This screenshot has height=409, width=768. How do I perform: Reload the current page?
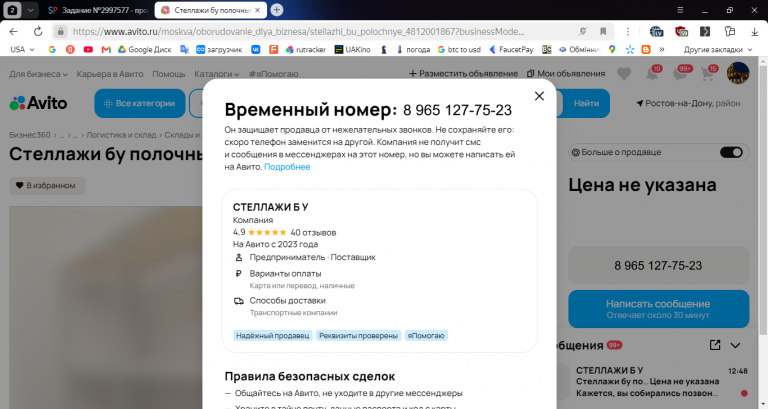pos(38,31)
